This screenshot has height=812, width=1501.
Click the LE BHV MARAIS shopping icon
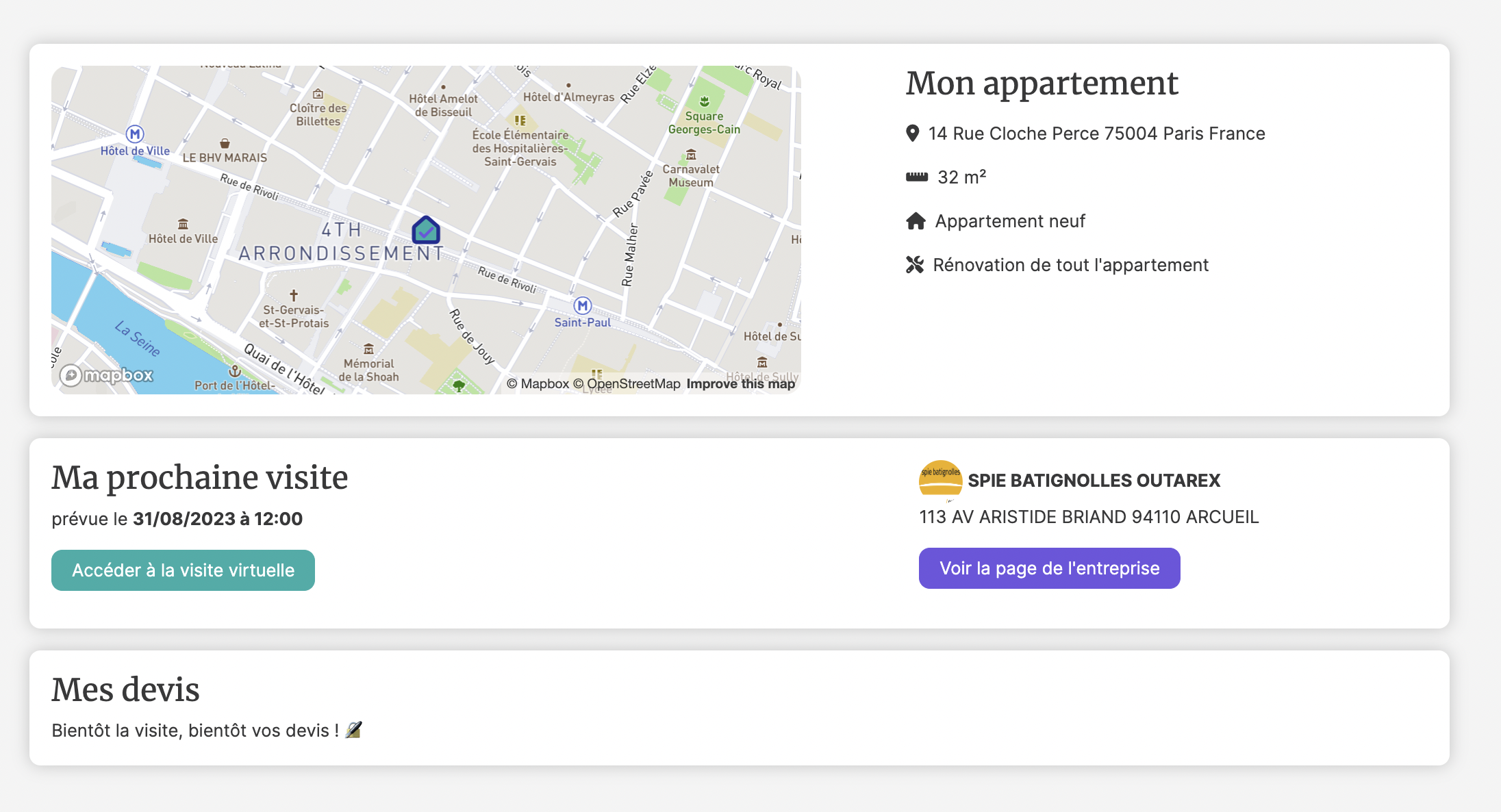pos(225,144)
